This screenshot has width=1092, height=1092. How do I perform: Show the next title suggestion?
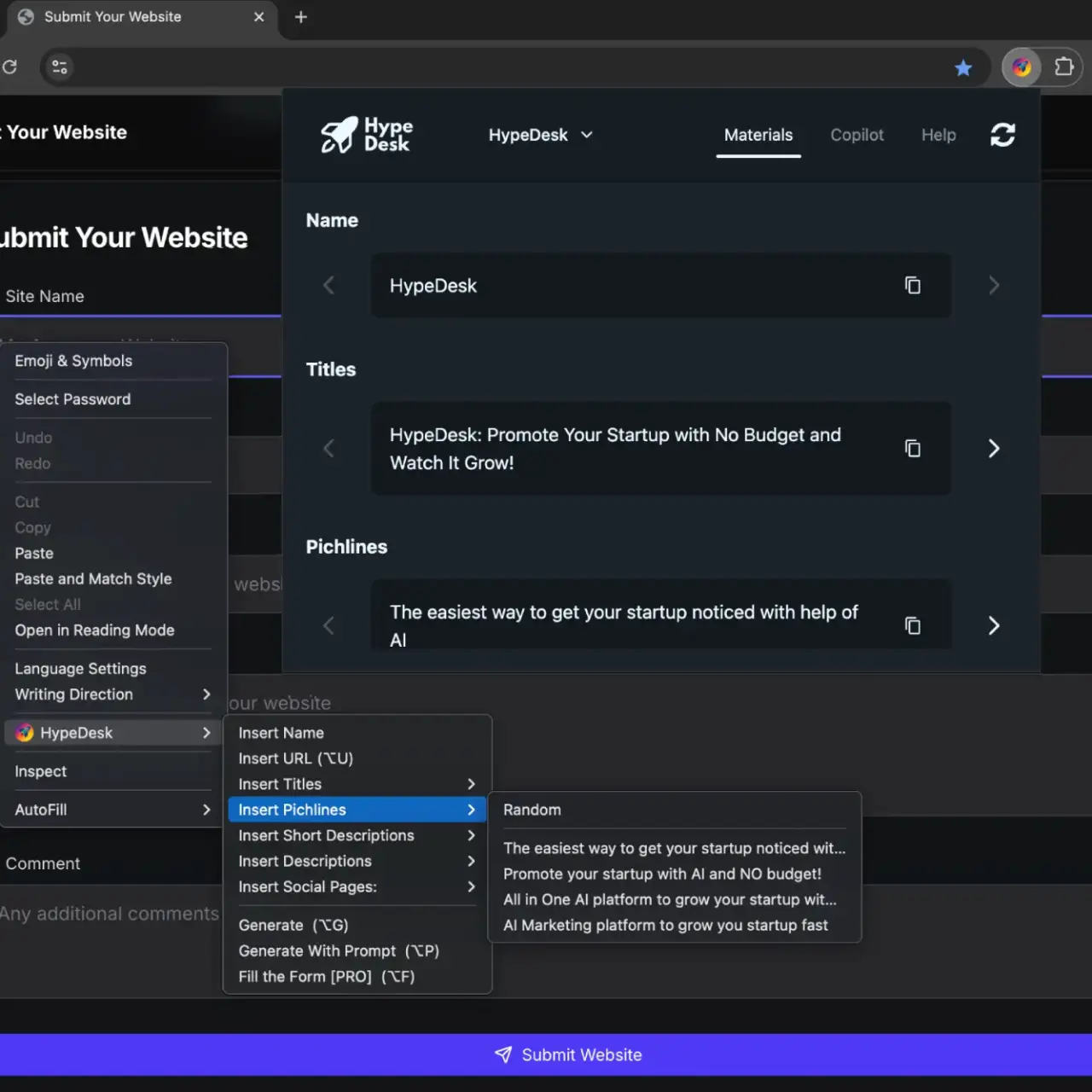click(x=993, y=448)
